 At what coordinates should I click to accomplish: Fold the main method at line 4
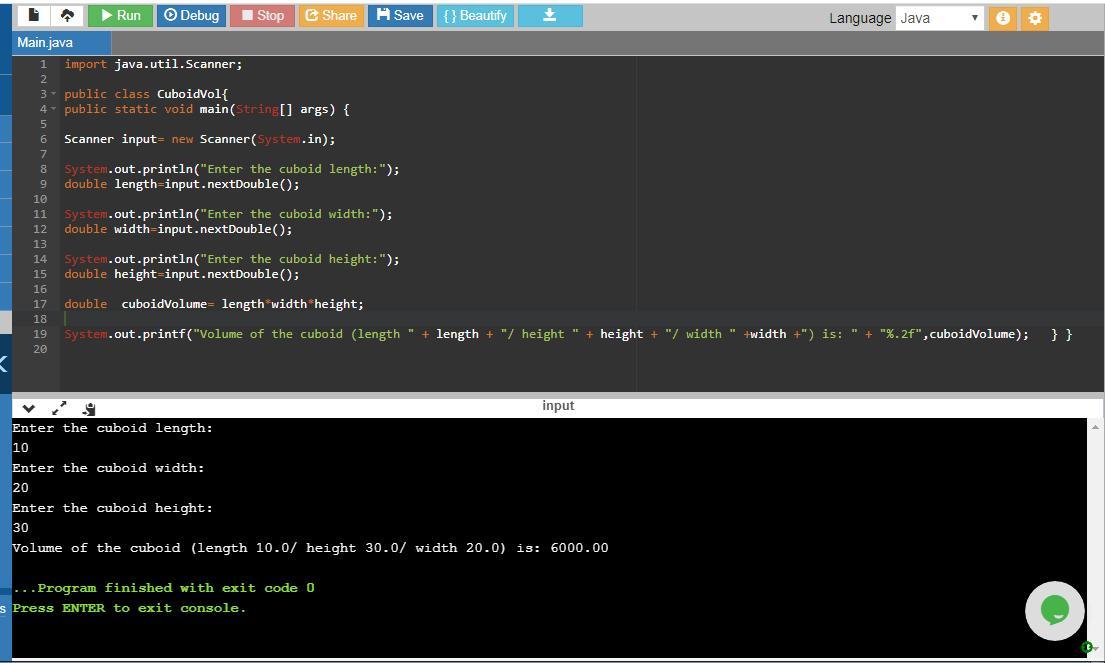click(54, 109)
